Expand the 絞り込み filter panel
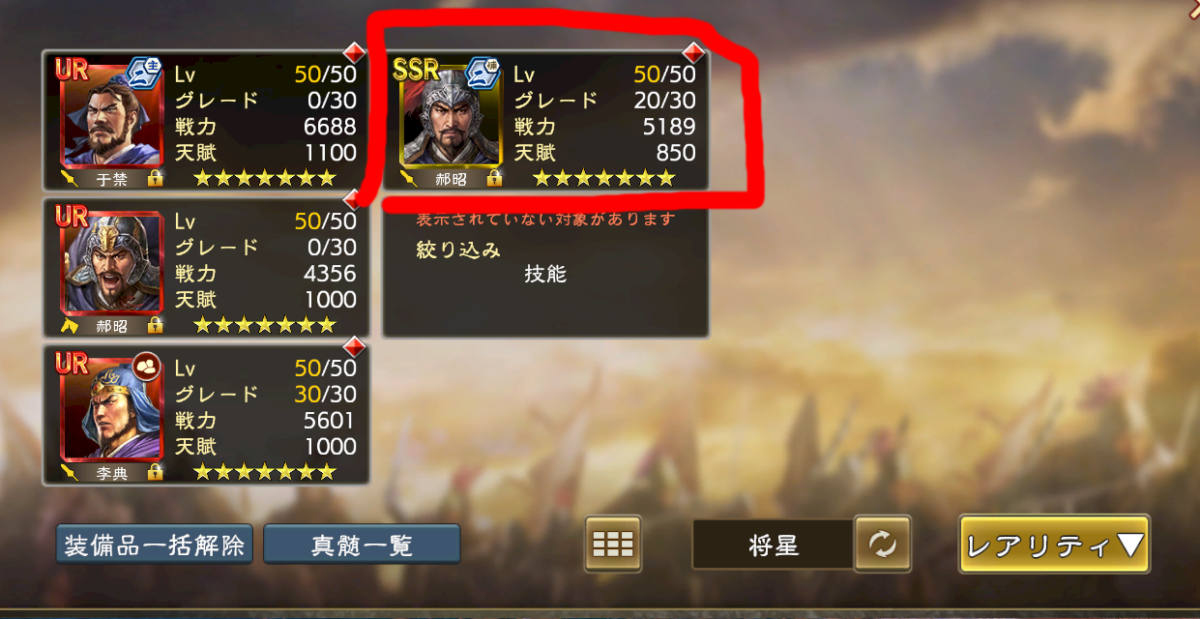Screen dimensions: 1200x619 coord(458,250)
